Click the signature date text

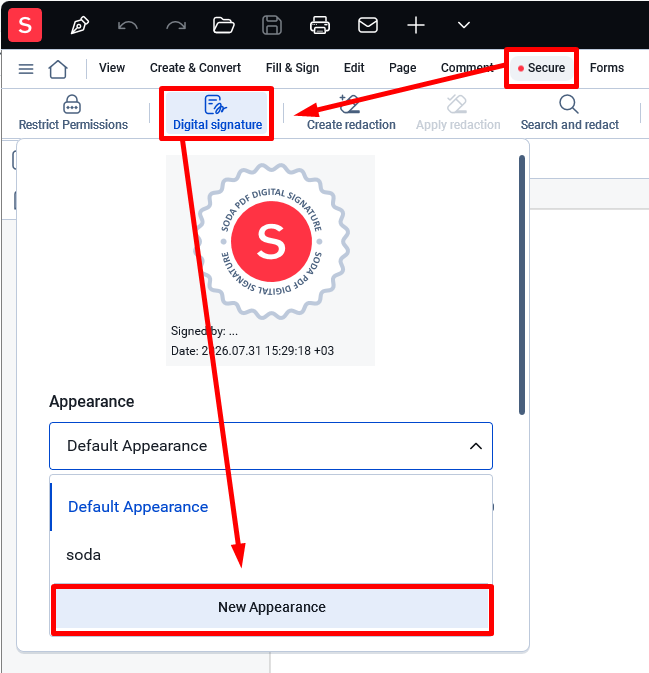(x=252, y=351)
